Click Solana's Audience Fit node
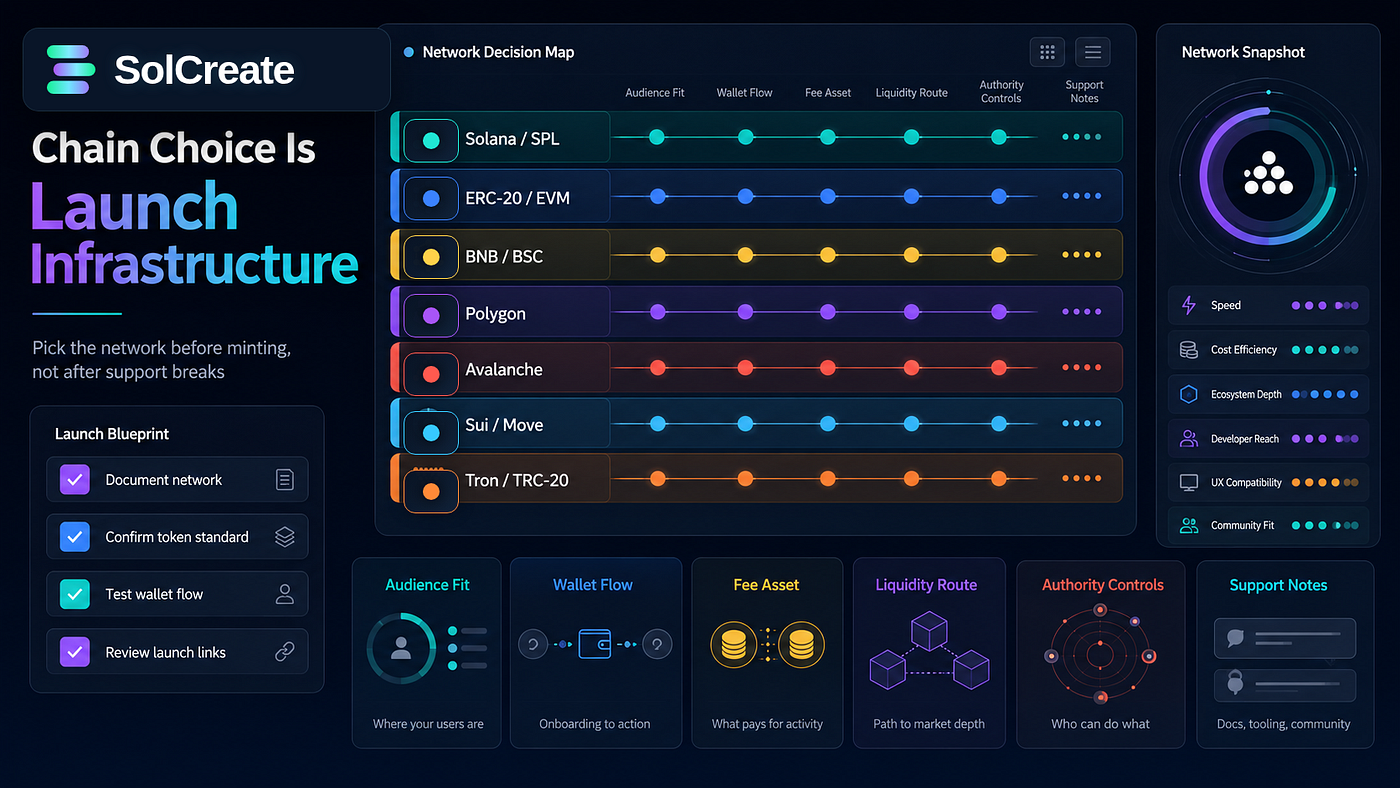The width and height of the screenshot is (1400, 788). (x=657, y=137)
